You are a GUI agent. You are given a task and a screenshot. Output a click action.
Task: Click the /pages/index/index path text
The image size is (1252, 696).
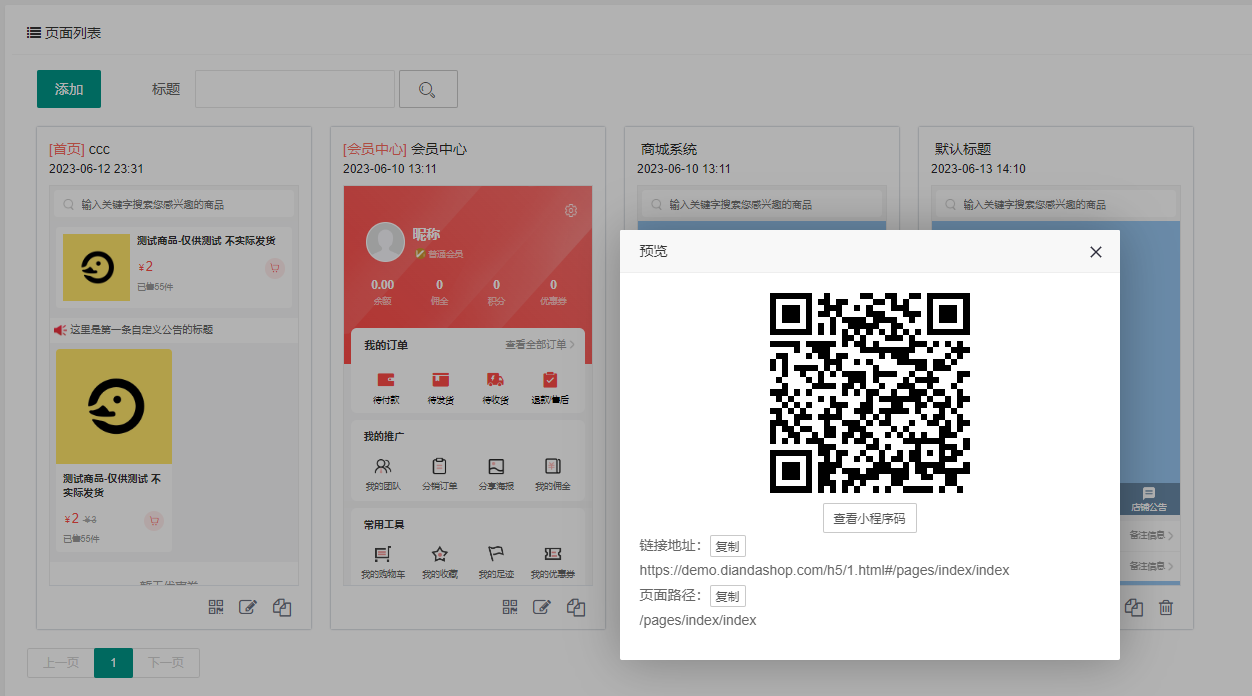coord(698,621)
